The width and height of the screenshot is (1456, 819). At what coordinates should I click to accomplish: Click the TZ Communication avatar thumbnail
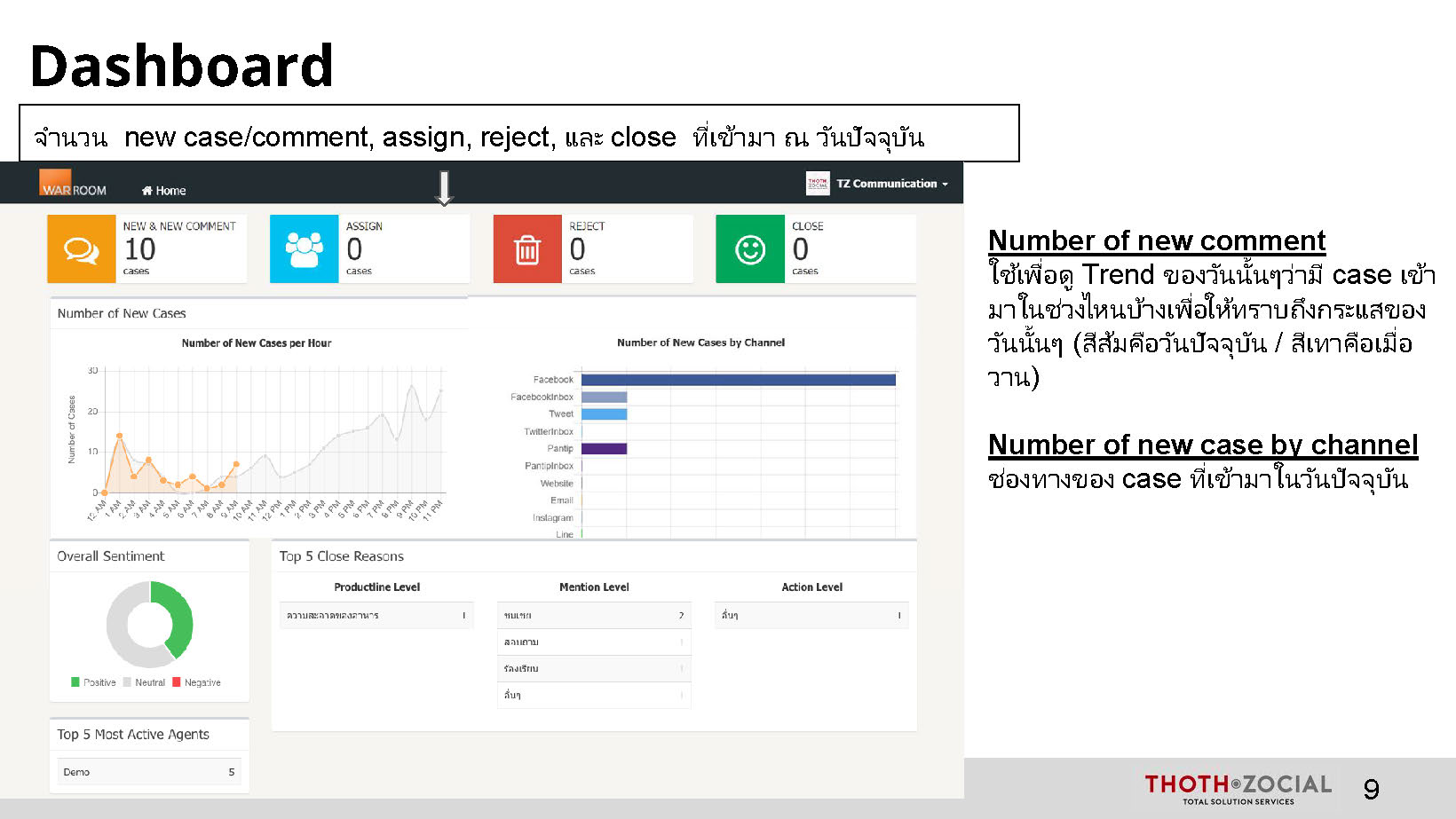point(818,184)
